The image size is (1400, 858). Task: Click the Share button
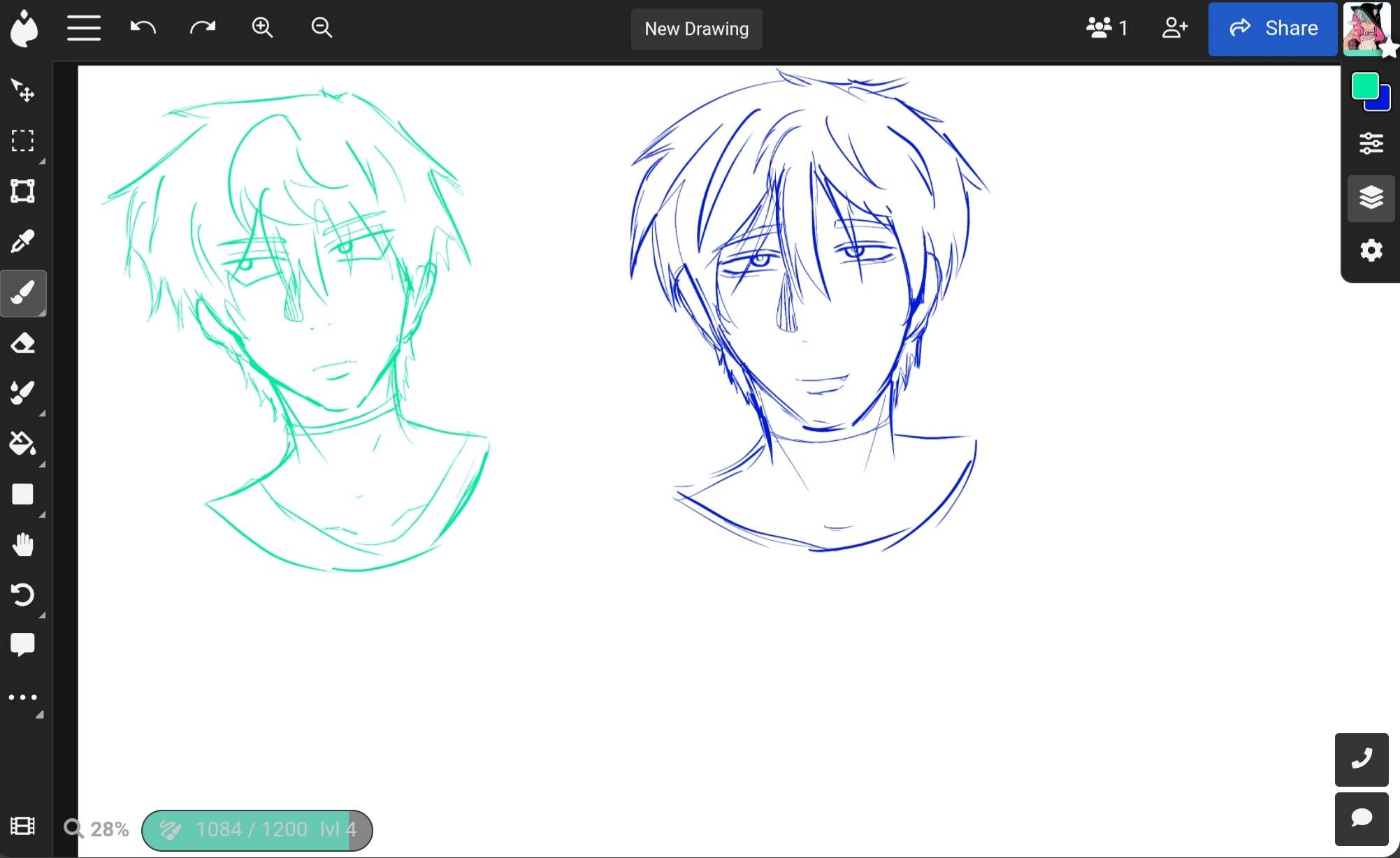1273,29
